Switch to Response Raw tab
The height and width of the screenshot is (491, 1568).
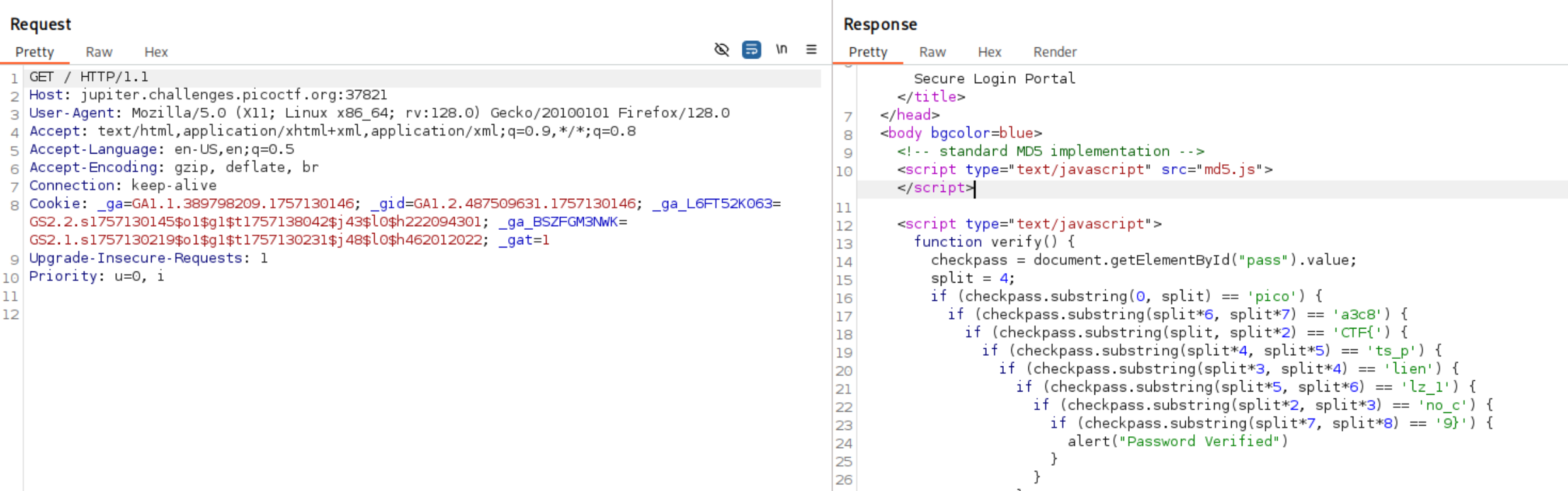pos(932,52)
